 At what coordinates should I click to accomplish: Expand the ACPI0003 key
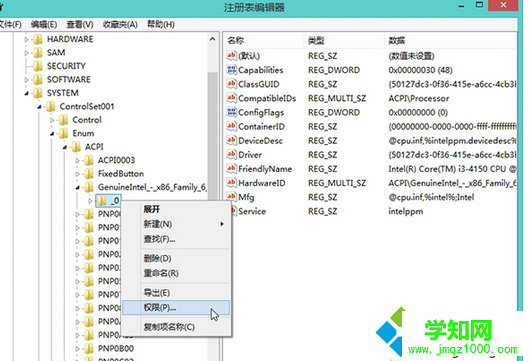coord(78,161)
